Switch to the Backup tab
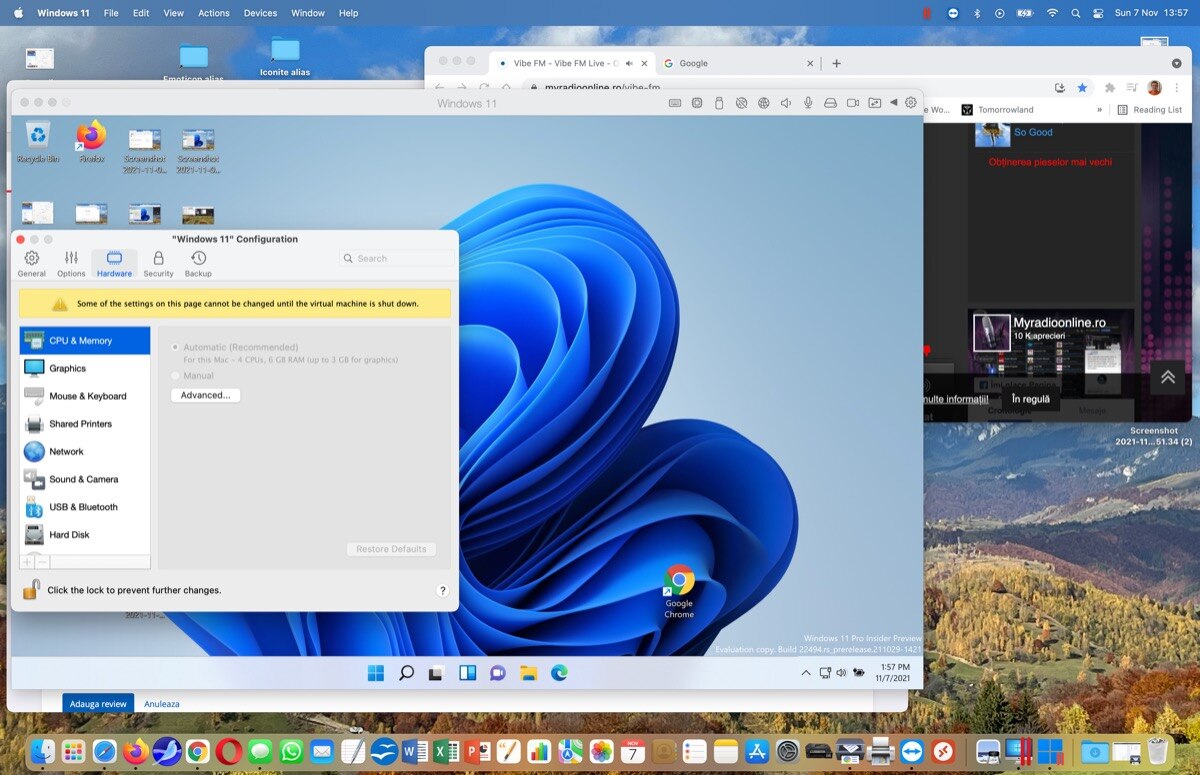The height and width of the screenshot is (775, 1200). pyautogui.click(x=198, y=264)
